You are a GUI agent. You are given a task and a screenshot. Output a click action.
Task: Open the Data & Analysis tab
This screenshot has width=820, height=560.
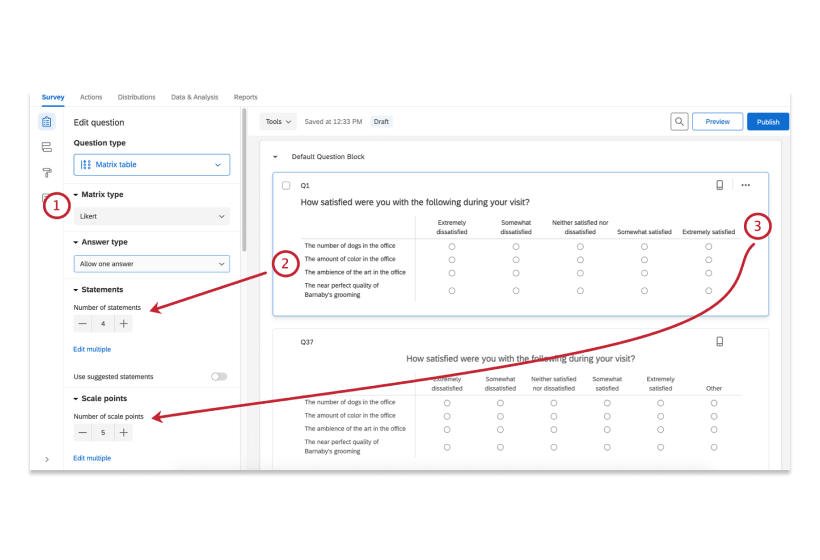(x=194, y=97)
